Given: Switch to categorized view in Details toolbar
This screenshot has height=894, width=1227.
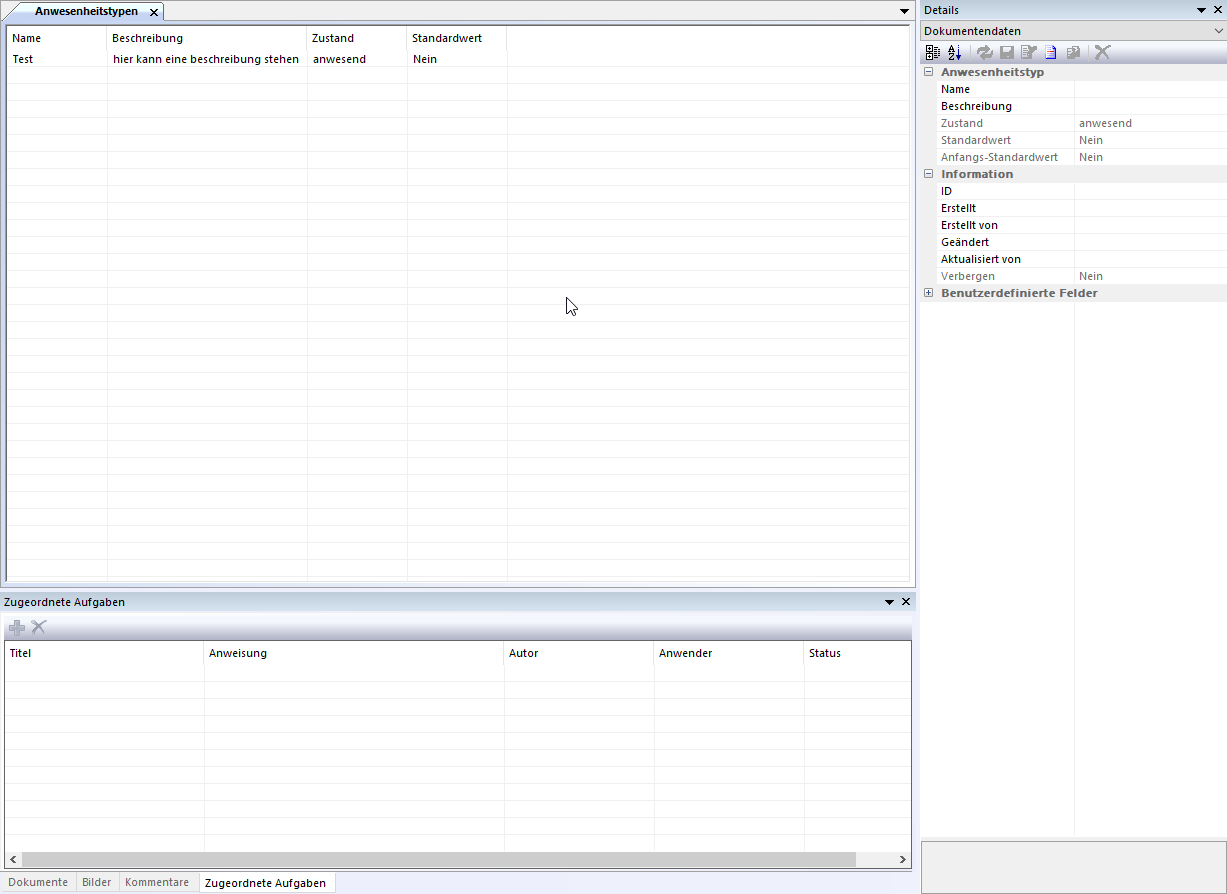Looking at the screenshot, I should tap(933, 52).
